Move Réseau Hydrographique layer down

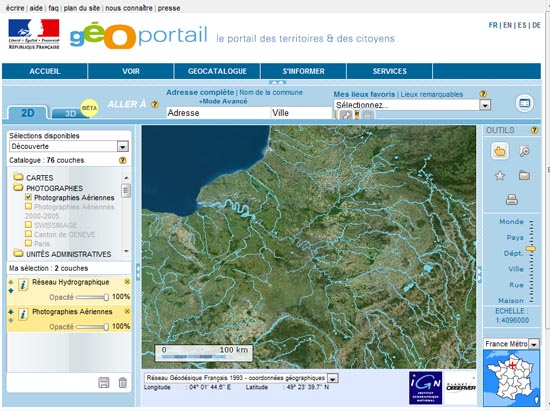click(x=11, y=291)
